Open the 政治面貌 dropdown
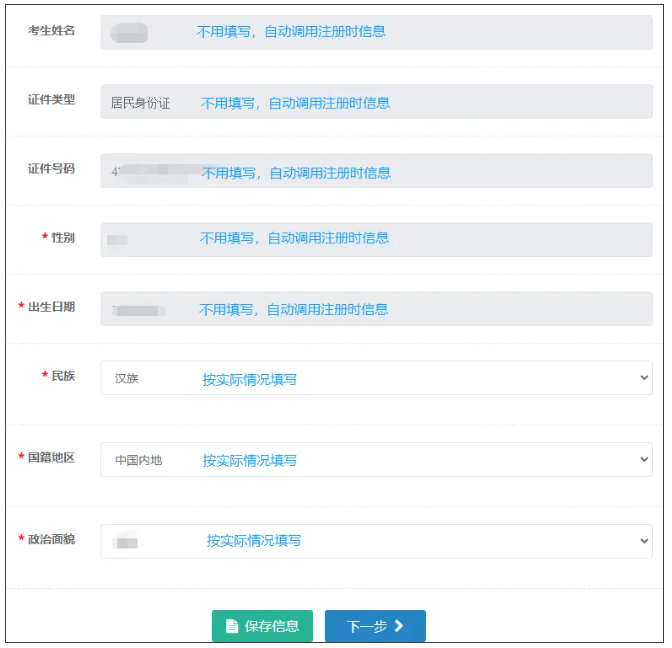The image size is (672, 648). (x=376, y=541)
